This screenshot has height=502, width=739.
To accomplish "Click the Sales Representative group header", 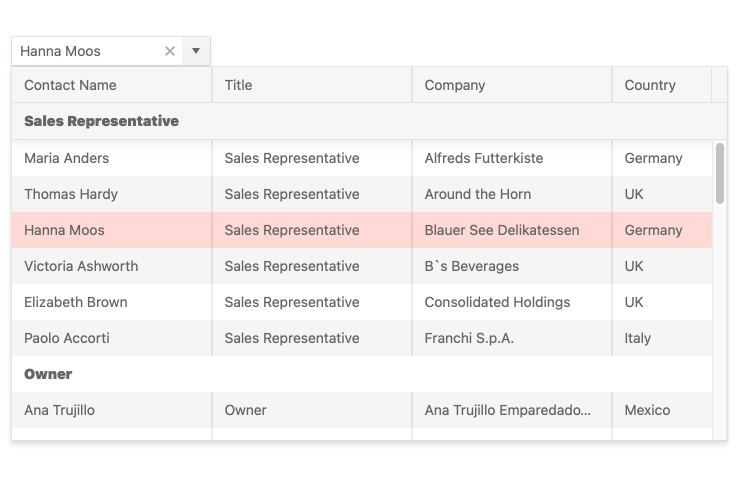I will pyautogui.click(x=102, y=121).
